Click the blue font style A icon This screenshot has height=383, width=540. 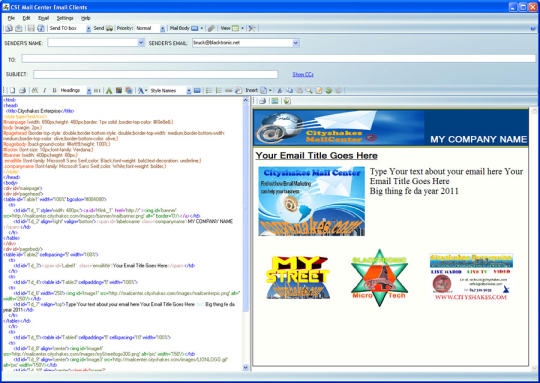click(x=141, y=90)
